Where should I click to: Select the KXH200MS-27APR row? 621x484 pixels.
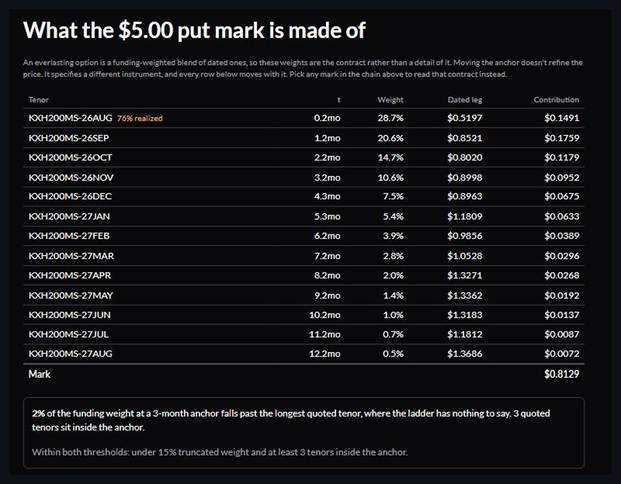304,275
